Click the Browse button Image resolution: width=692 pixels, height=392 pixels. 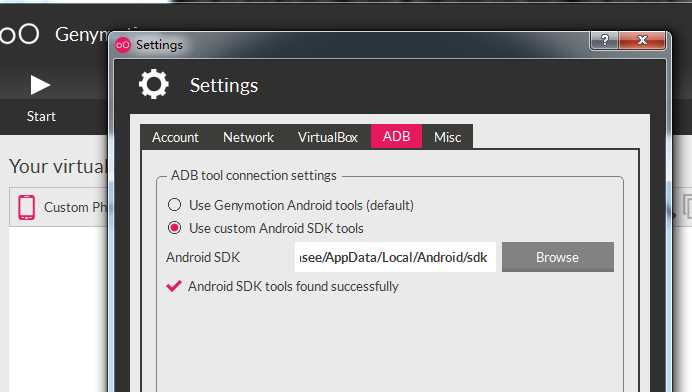point(557,257)
